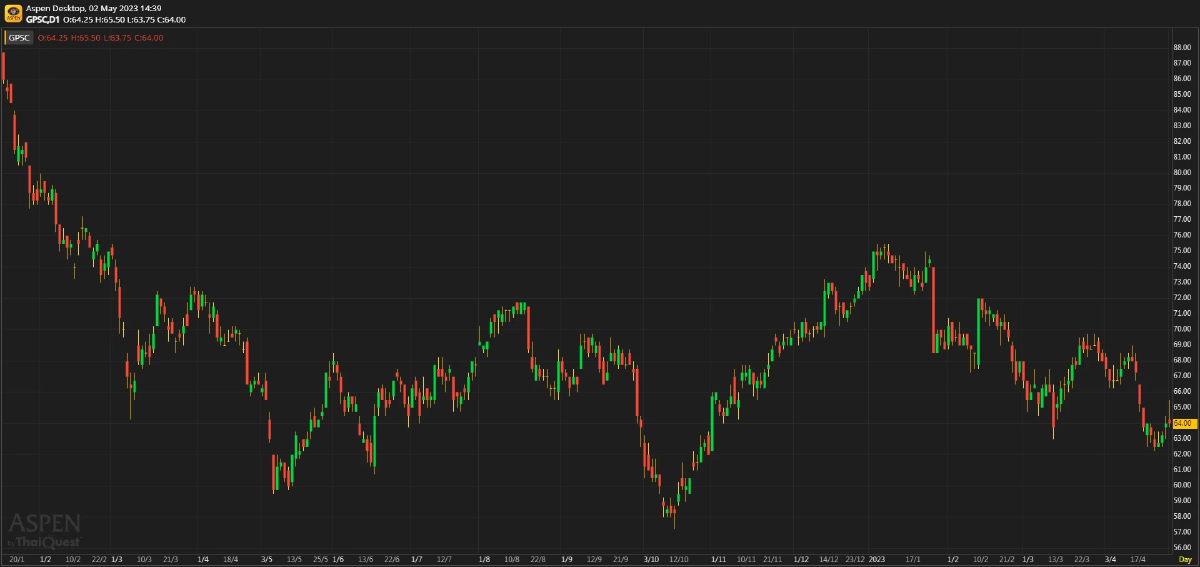Open the Day timeframe selector
This screenshot has height=567, width=1200.
[1184, 559]
